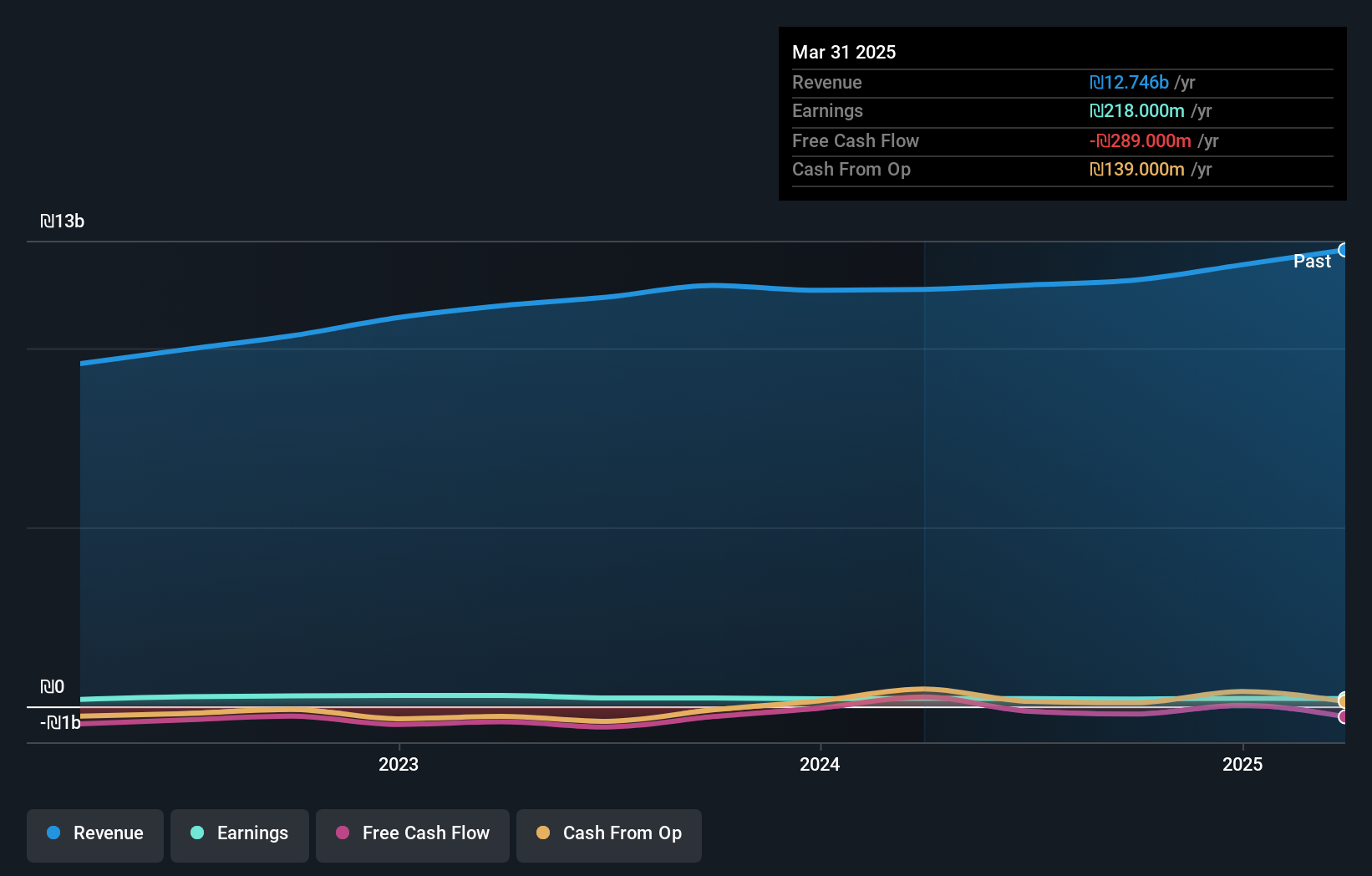
Task: Click the Revenue row label in tooltip
Action: tap(827, 82)
